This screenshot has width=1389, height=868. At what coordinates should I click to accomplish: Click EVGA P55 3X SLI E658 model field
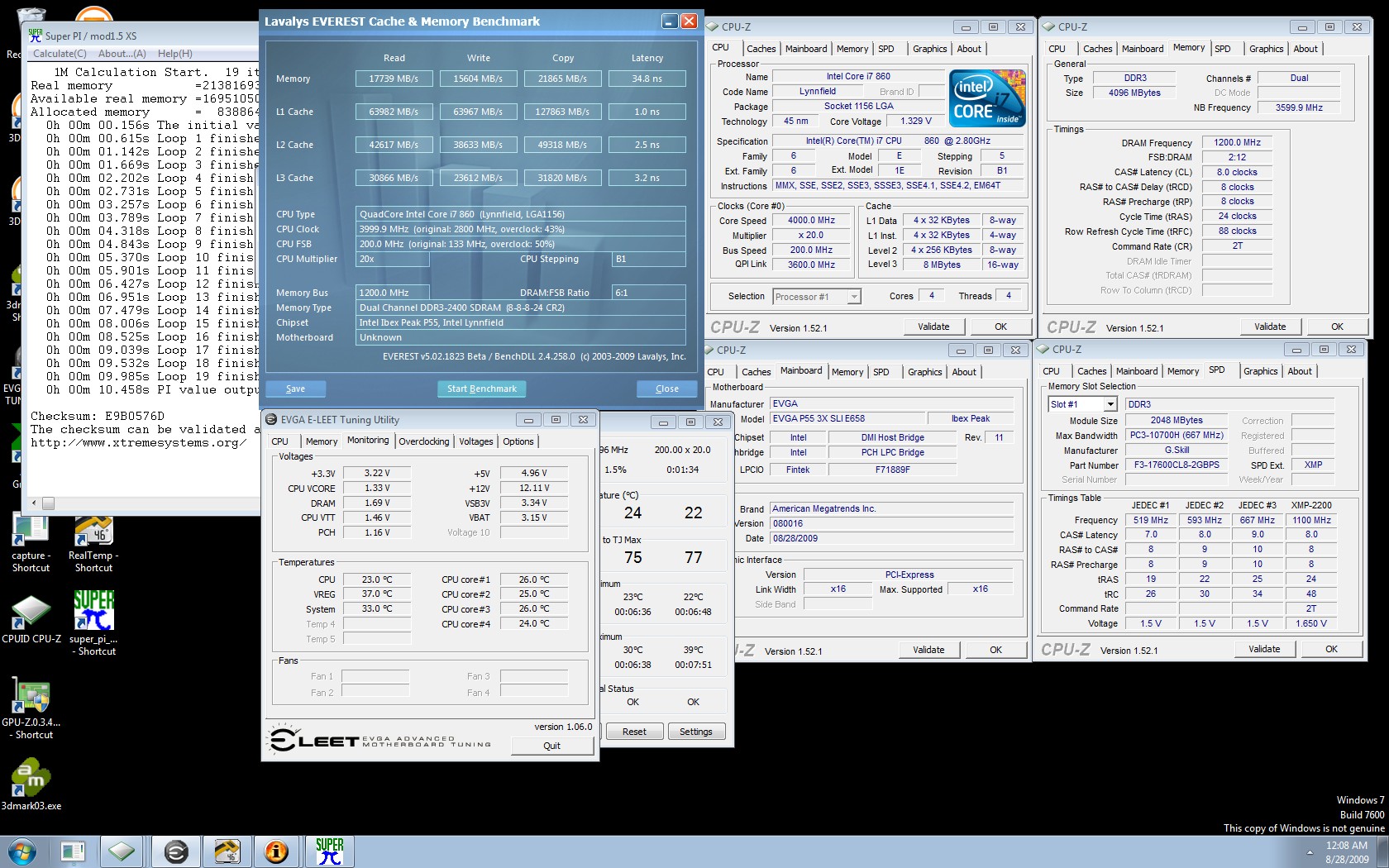pos(847,418)
